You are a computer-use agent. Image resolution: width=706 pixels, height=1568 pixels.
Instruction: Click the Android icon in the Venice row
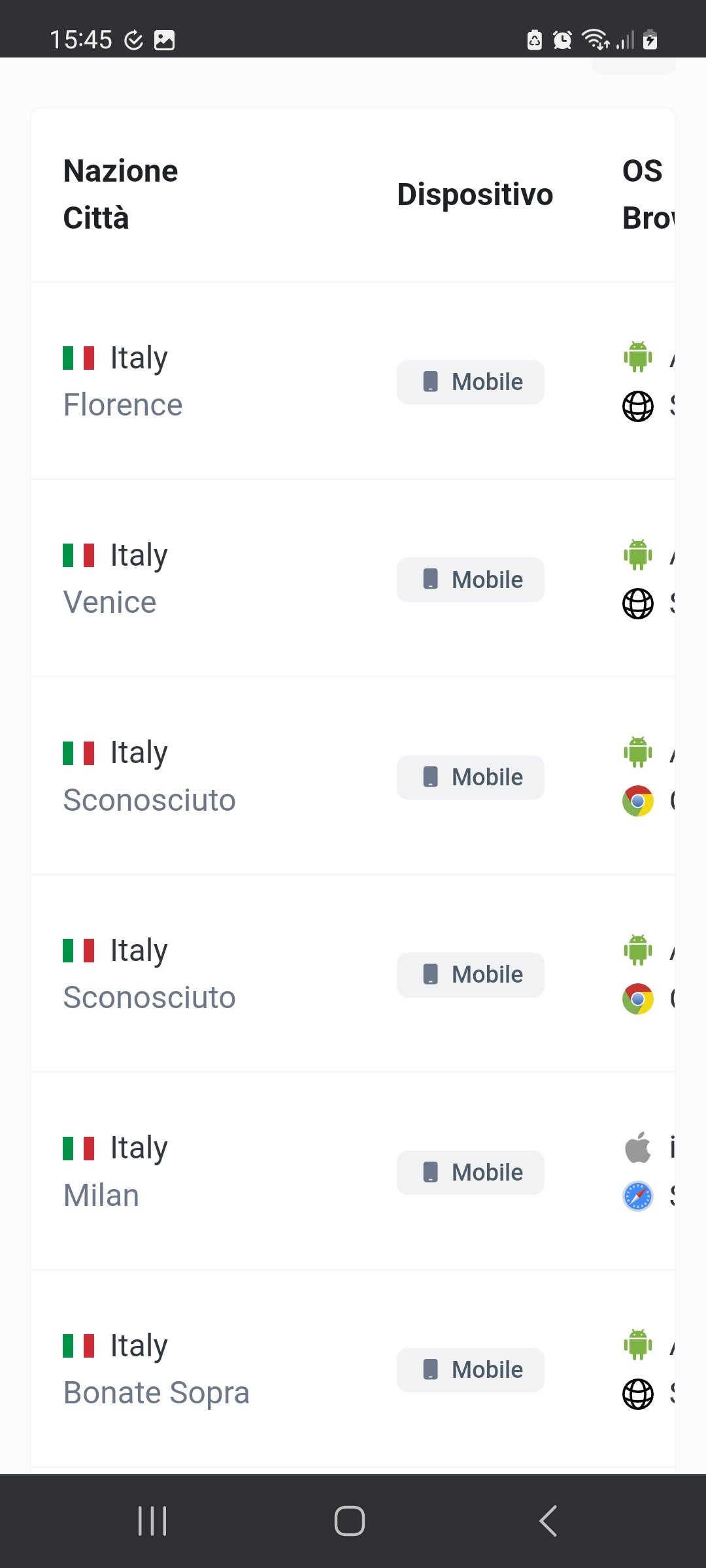coord(638,555)
